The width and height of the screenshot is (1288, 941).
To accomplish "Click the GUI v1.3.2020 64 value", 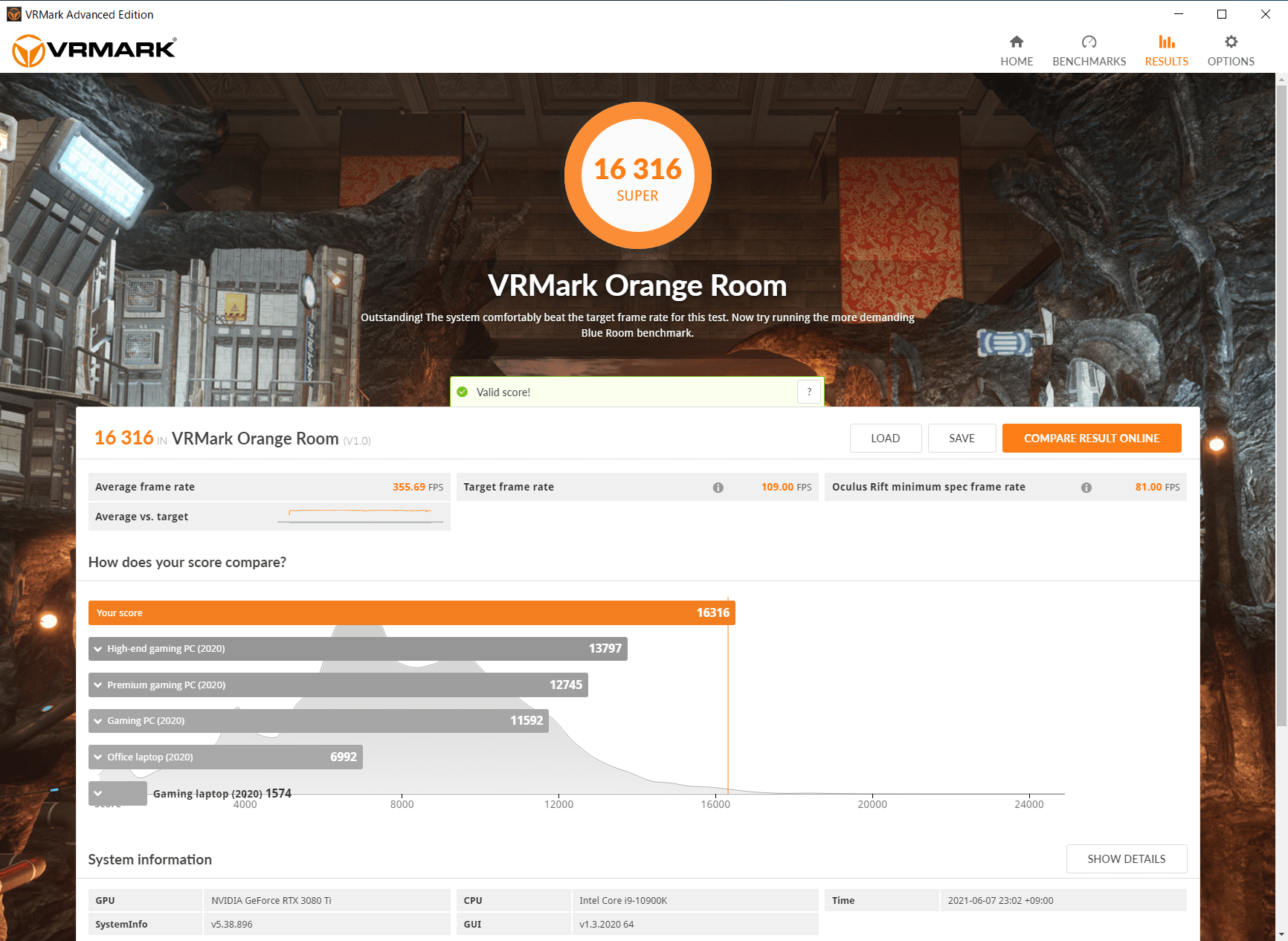I will tap(607, 925).
